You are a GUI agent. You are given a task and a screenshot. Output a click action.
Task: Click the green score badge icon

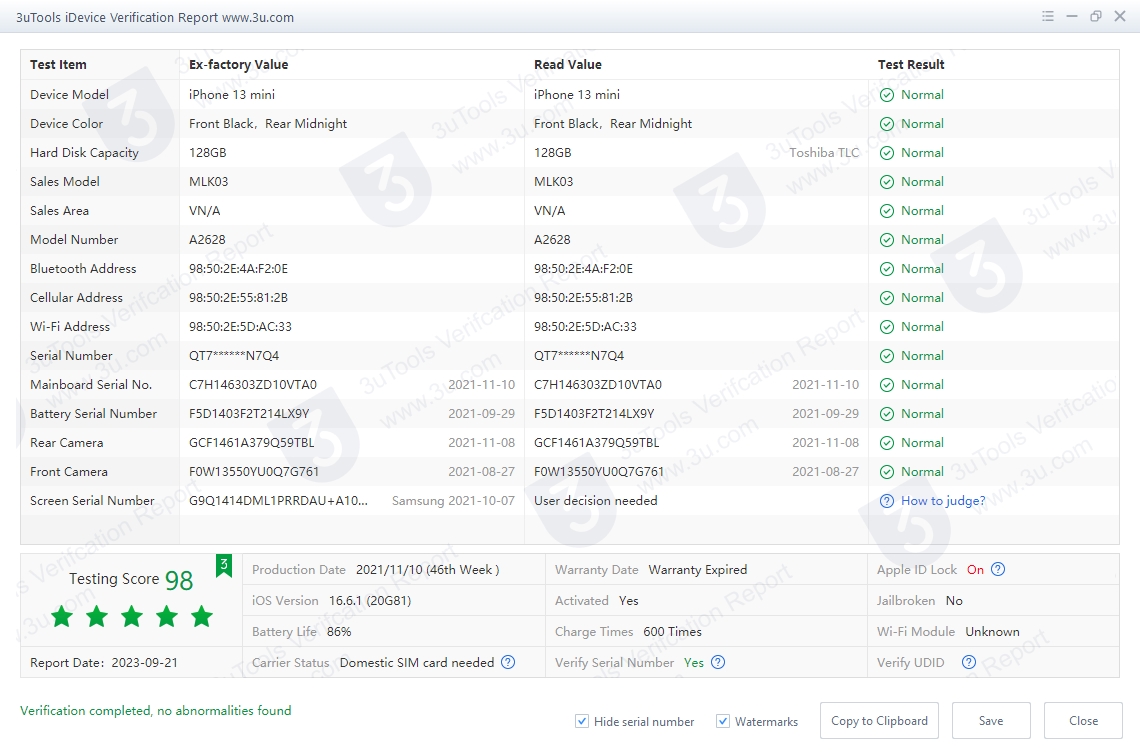(x=224, y=566)
